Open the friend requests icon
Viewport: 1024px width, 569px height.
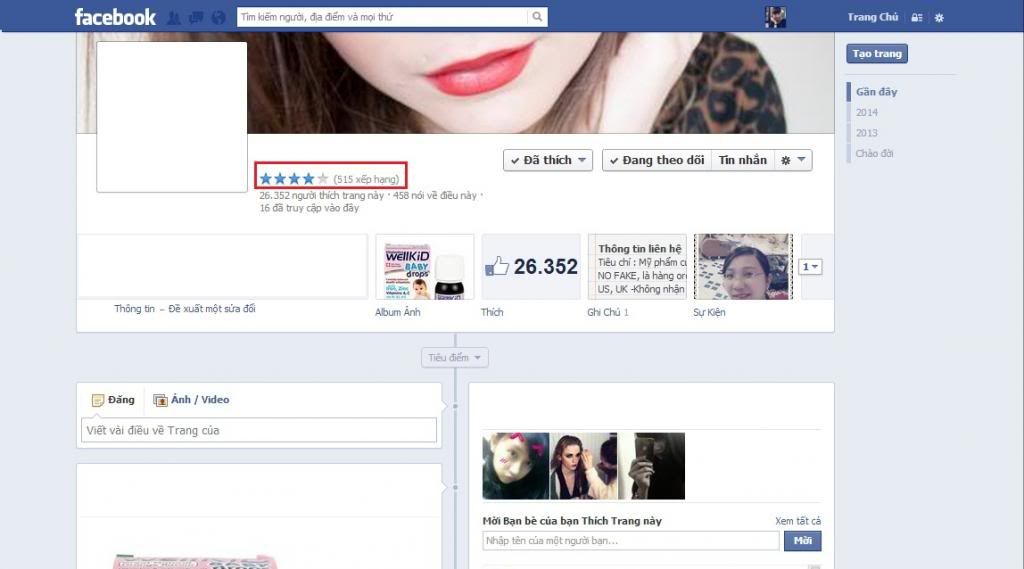point(174,17)
